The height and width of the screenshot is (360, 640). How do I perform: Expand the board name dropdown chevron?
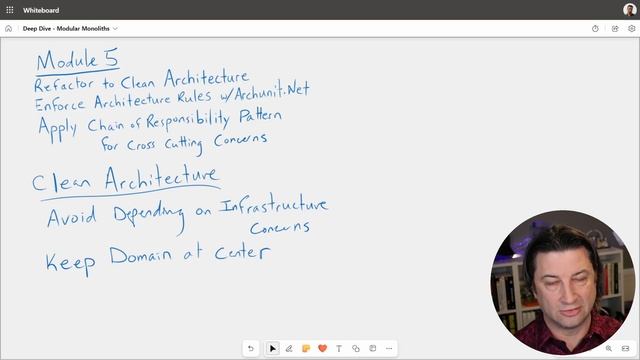pos(115,29)
